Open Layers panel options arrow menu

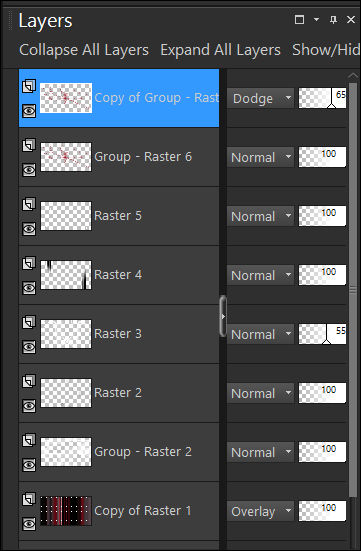(316, 20)
